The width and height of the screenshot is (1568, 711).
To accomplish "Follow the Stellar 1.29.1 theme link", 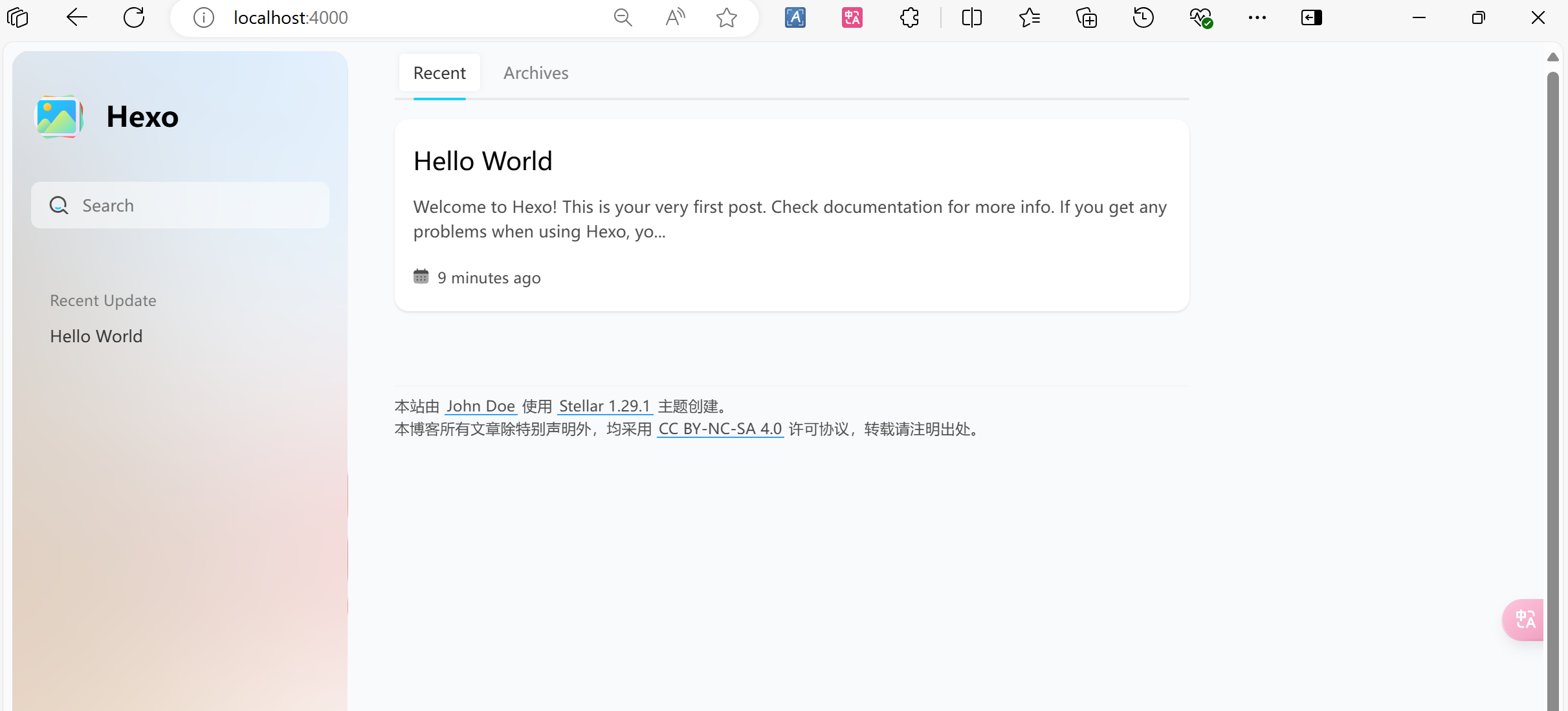I will tap(604, 406).
